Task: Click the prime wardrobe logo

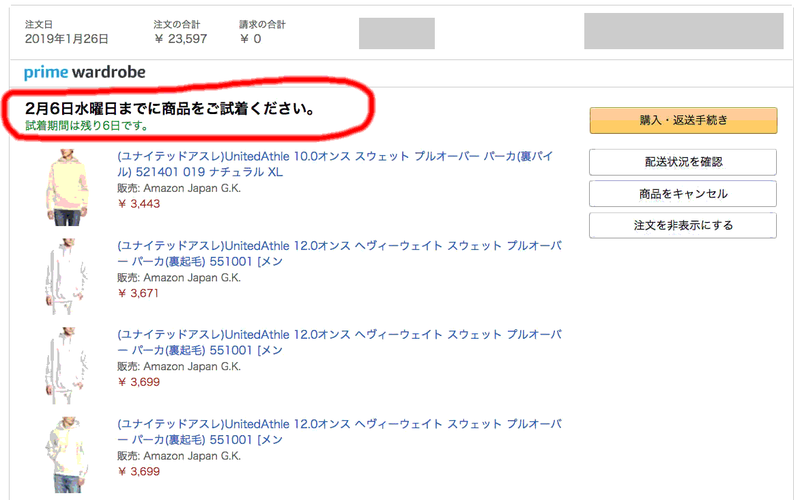Action: point(85,72)
